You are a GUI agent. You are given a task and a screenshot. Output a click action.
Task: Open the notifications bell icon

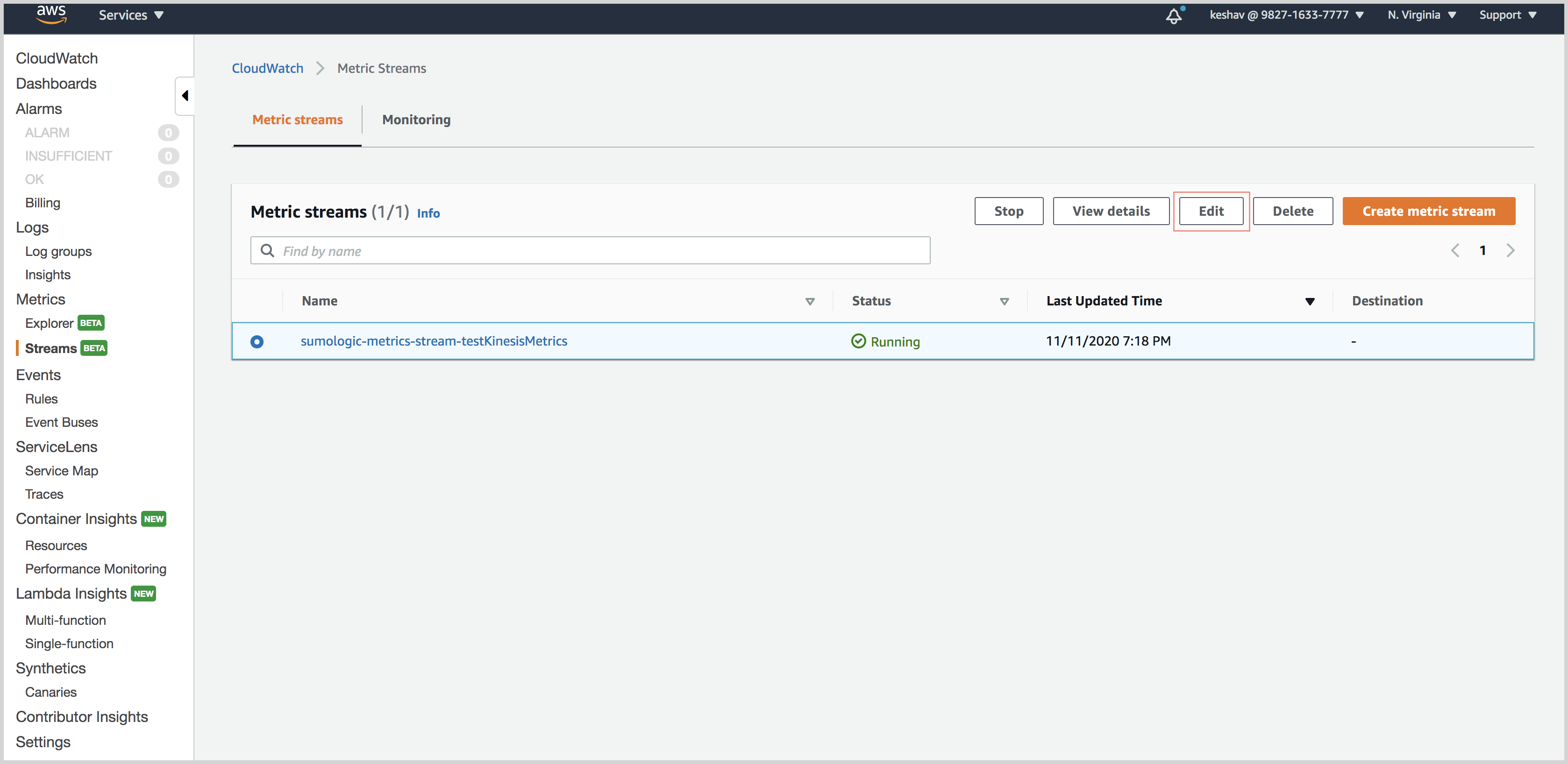pyautogui.click(x=1174, y=16)
